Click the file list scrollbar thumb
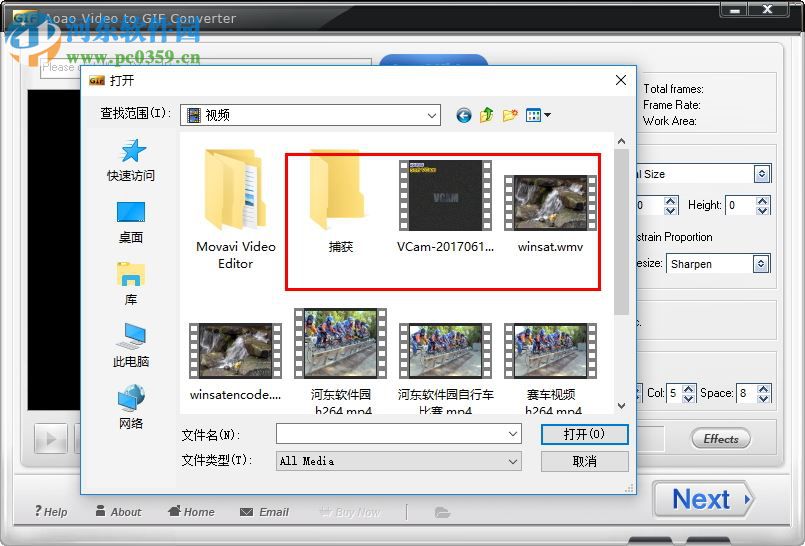The image size is (805, 546). (621, 232)
